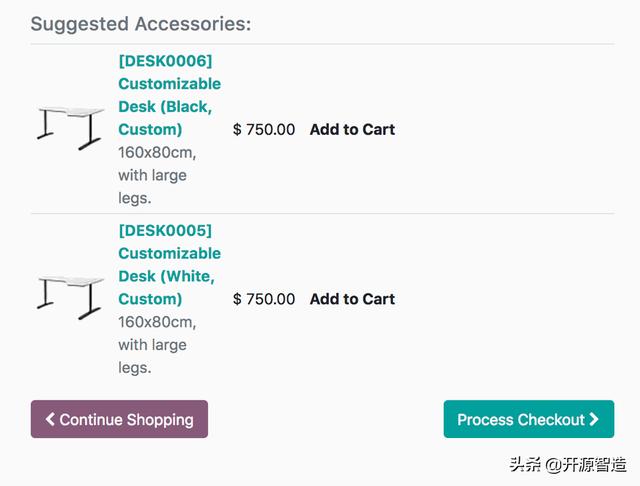Click the $750.00 price of the white desk
The height and width of the screenshot is (486, 640).
click(264, 299)
